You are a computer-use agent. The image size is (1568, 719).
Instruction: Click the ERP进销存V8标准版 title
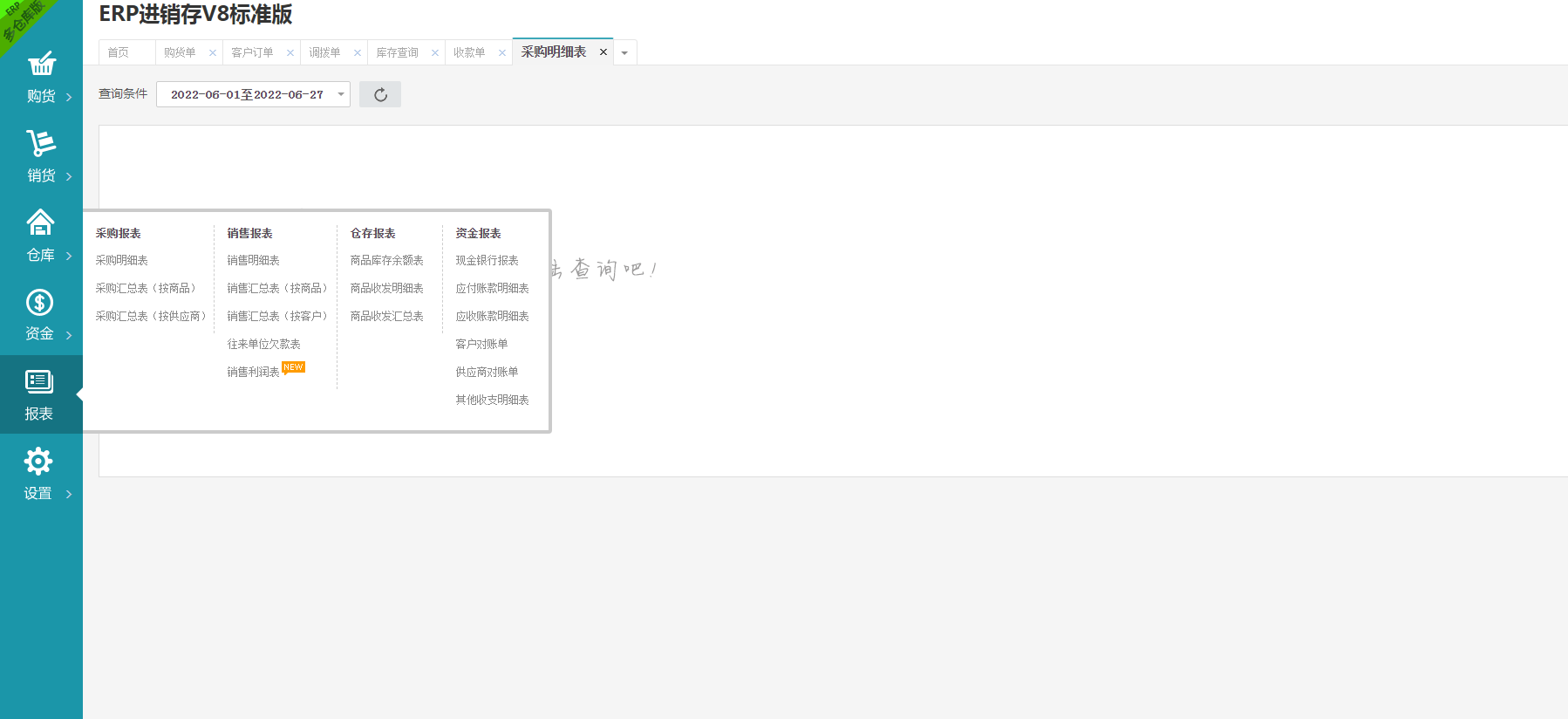click(196, 15)
